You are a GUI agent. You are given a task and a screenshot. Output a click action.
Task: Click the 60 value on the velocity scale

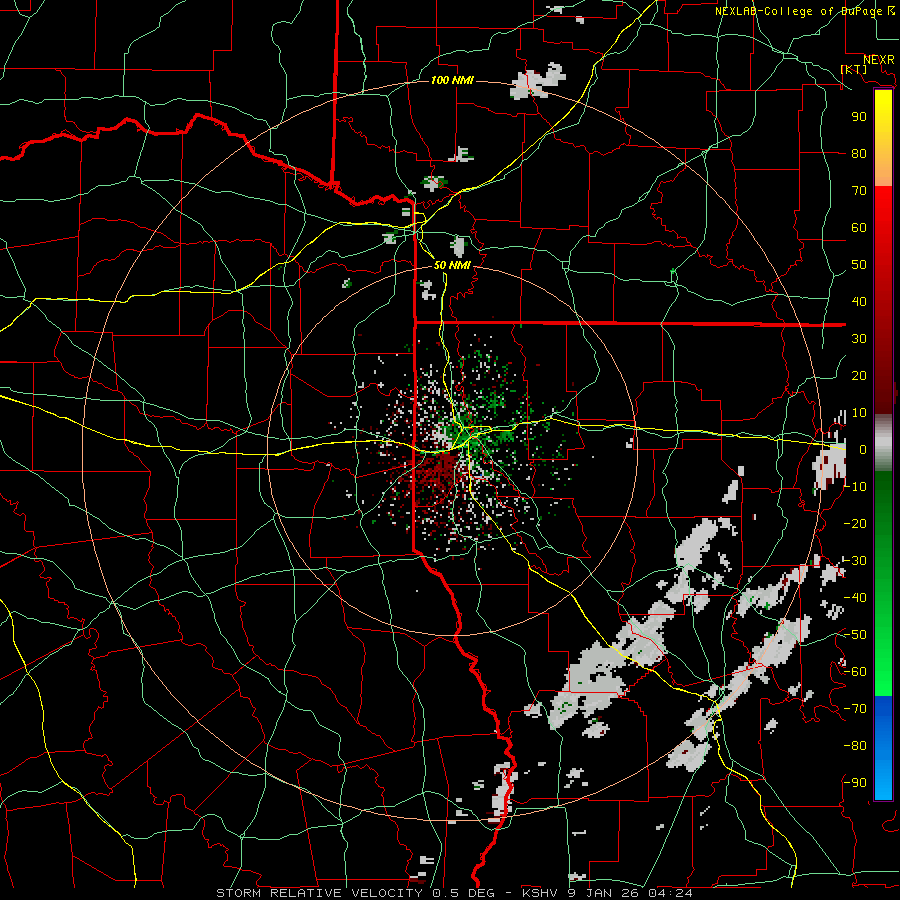pos(859,227)
